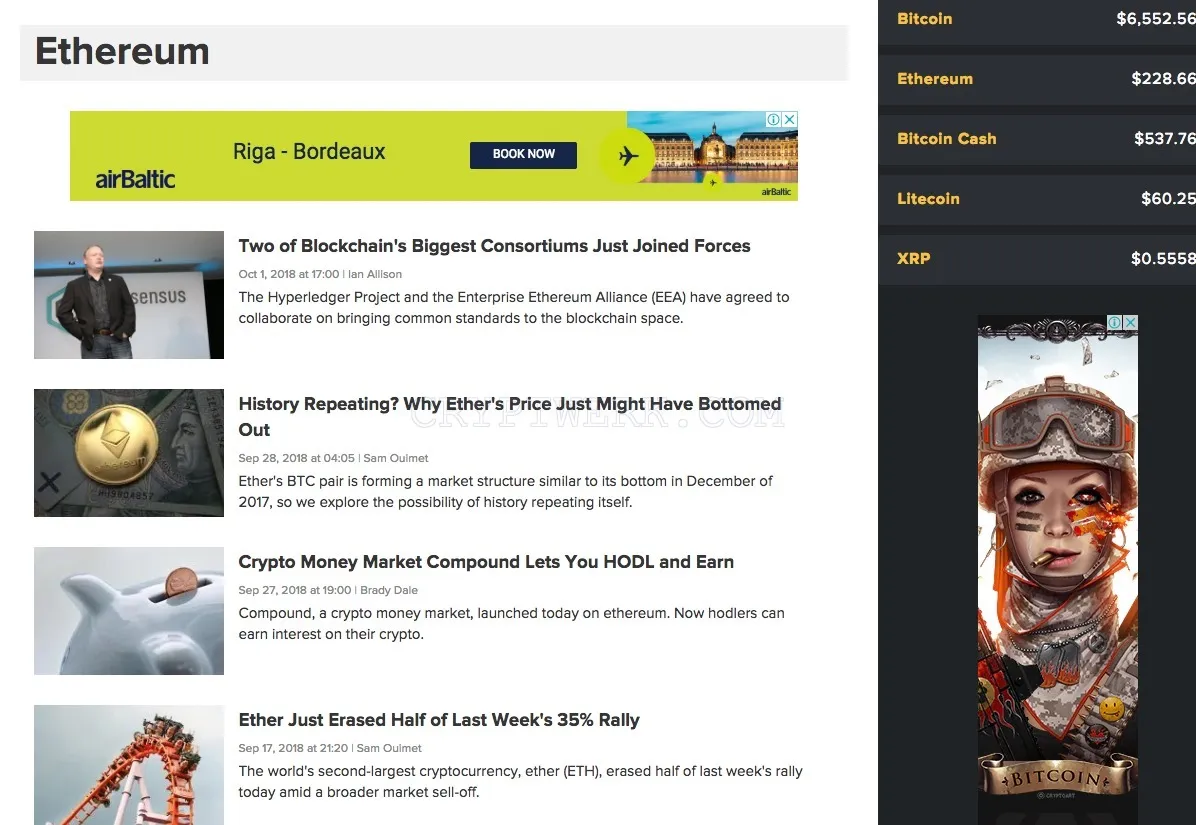This screenshot has width=1196, height=825.
Task: Open article Two of Blockchain's Biggest Consortiums
Action: (494, 246)
